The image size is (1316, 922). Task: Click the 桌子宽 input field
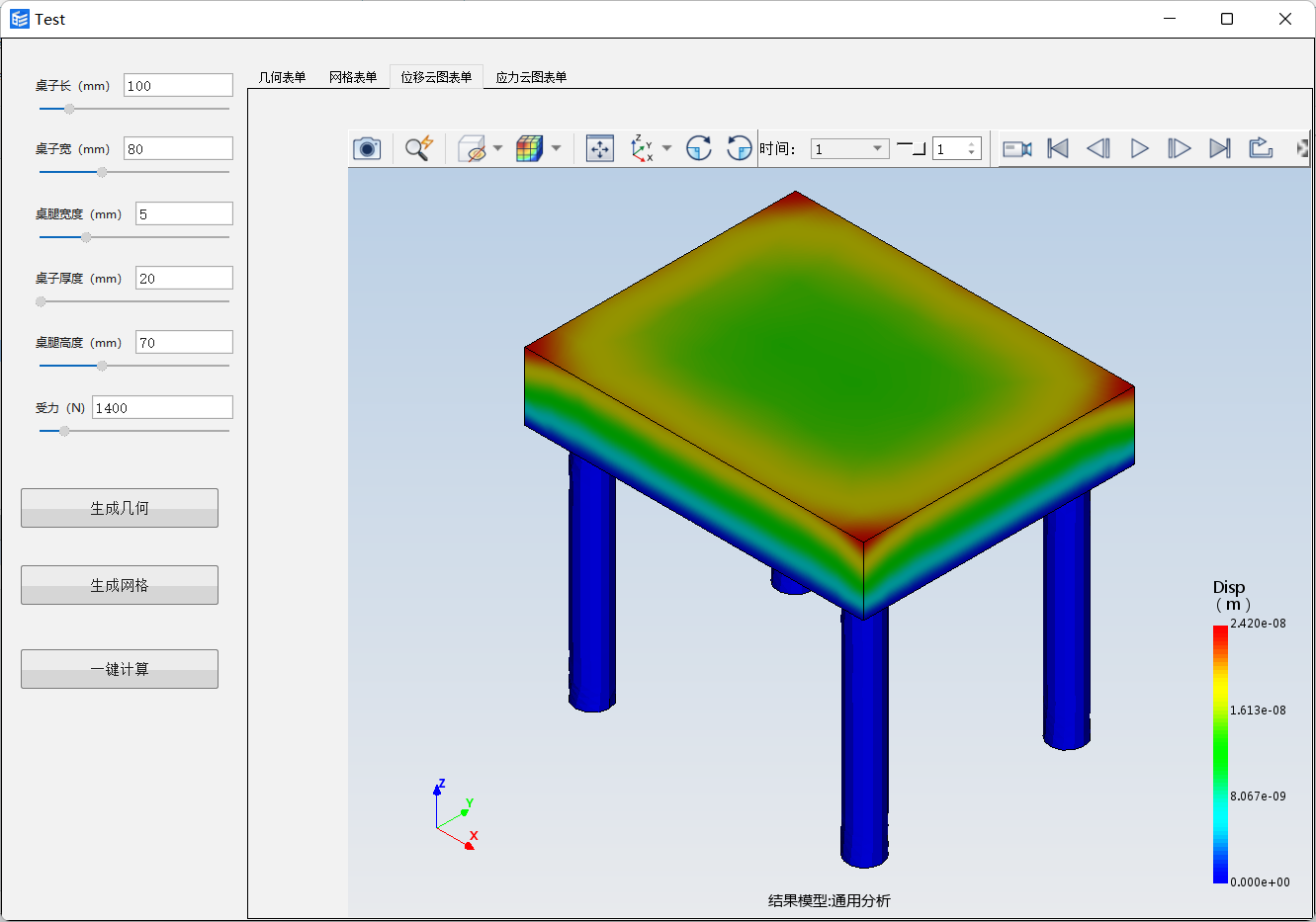(x=178, y=148)
